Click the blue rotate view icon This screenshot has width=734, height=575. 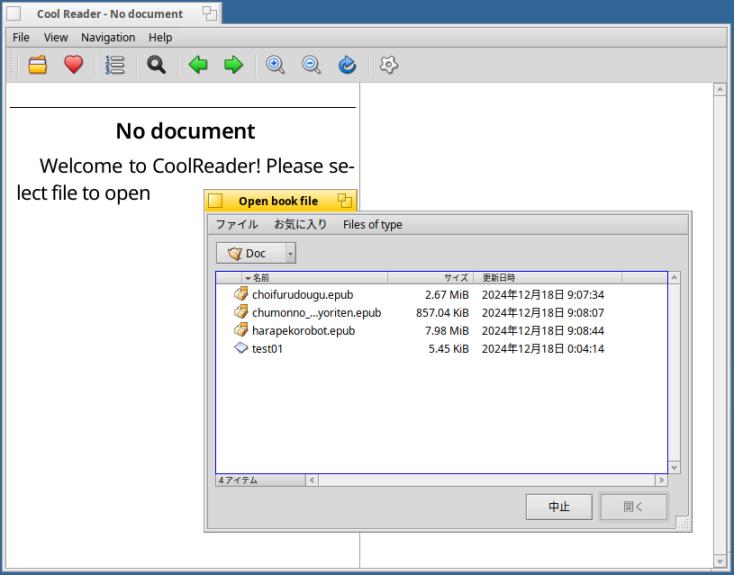pyautogui.click(x=347, y=65)
